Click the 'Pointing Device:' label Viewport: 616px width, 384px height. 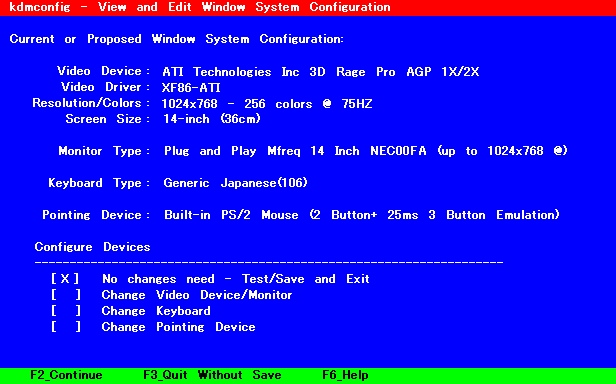[96, 215]
